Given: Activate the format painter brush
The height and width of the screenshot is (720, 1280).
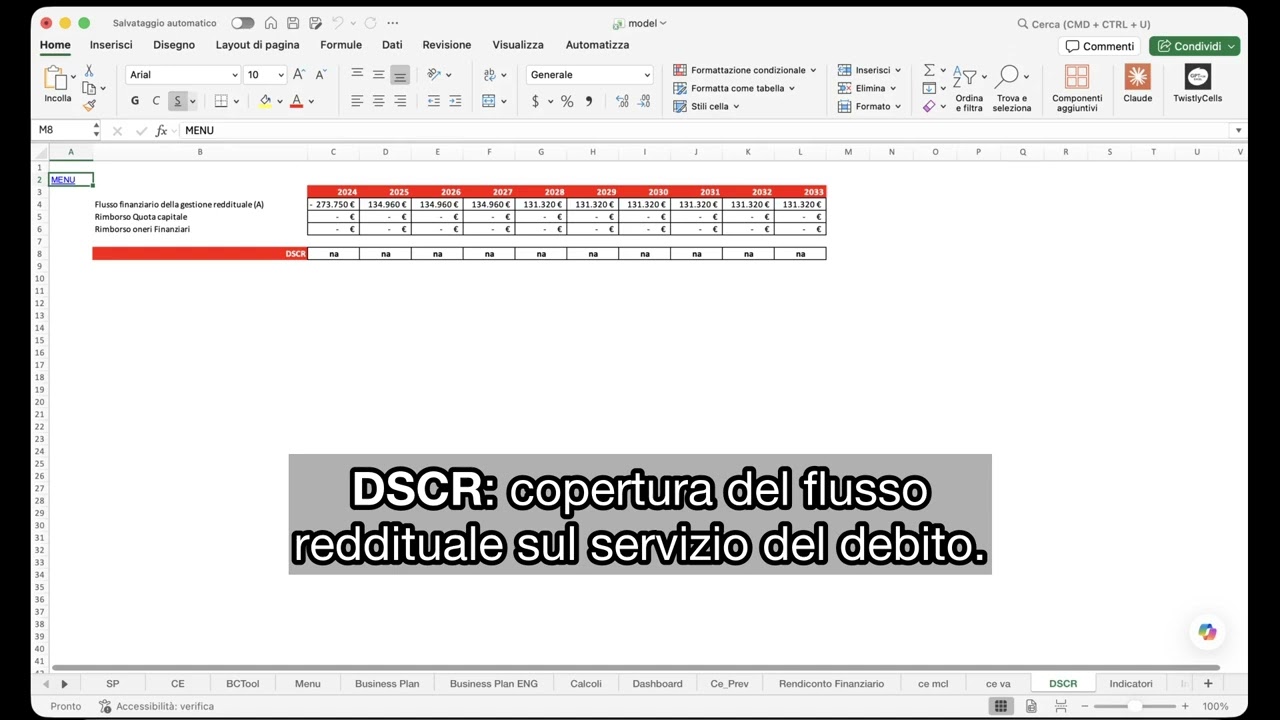Looking at the screenshot, I should tap(89, 105).
